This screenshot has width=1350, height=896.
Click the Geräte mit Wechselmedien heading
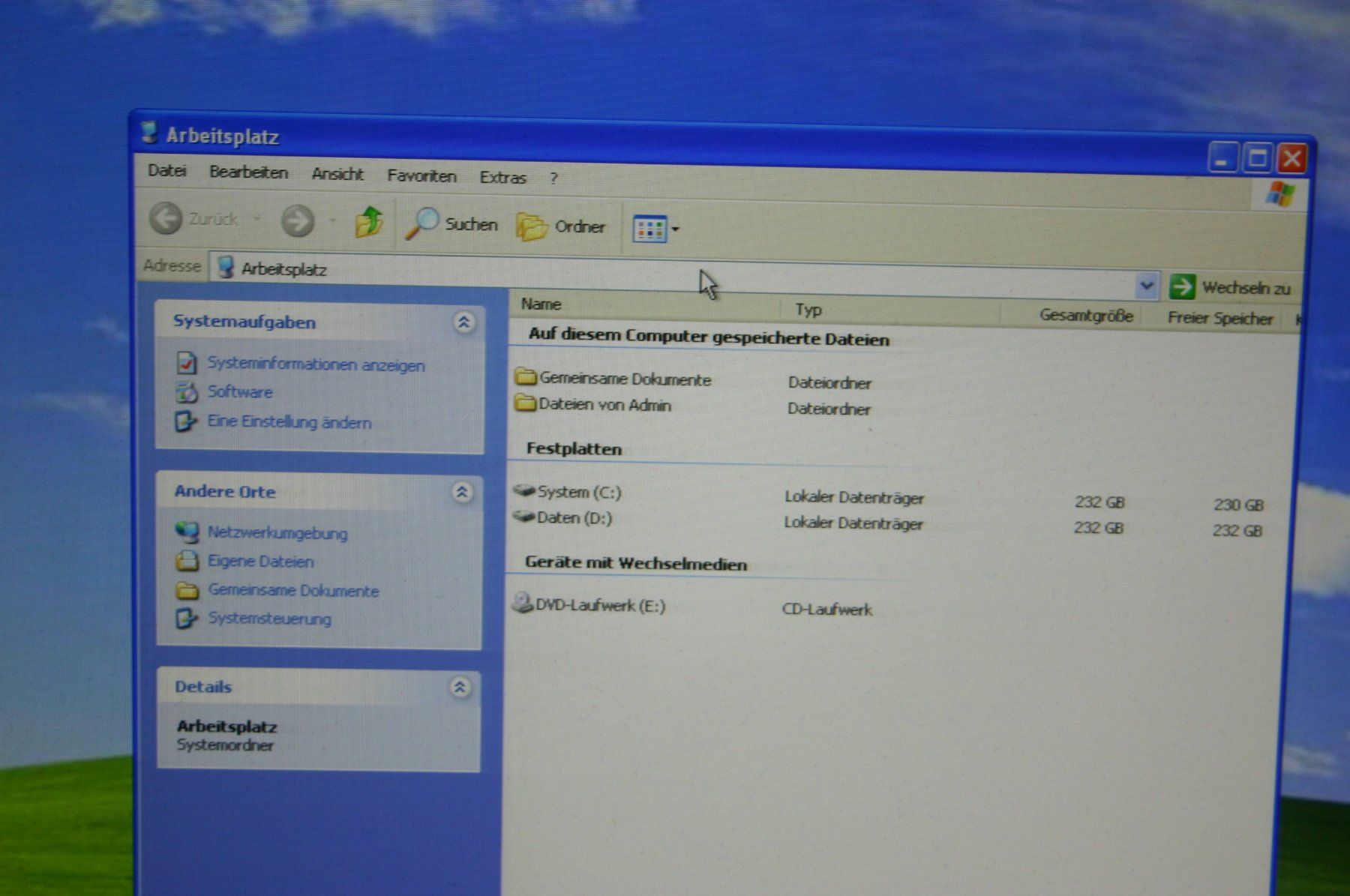pos(636,564)
